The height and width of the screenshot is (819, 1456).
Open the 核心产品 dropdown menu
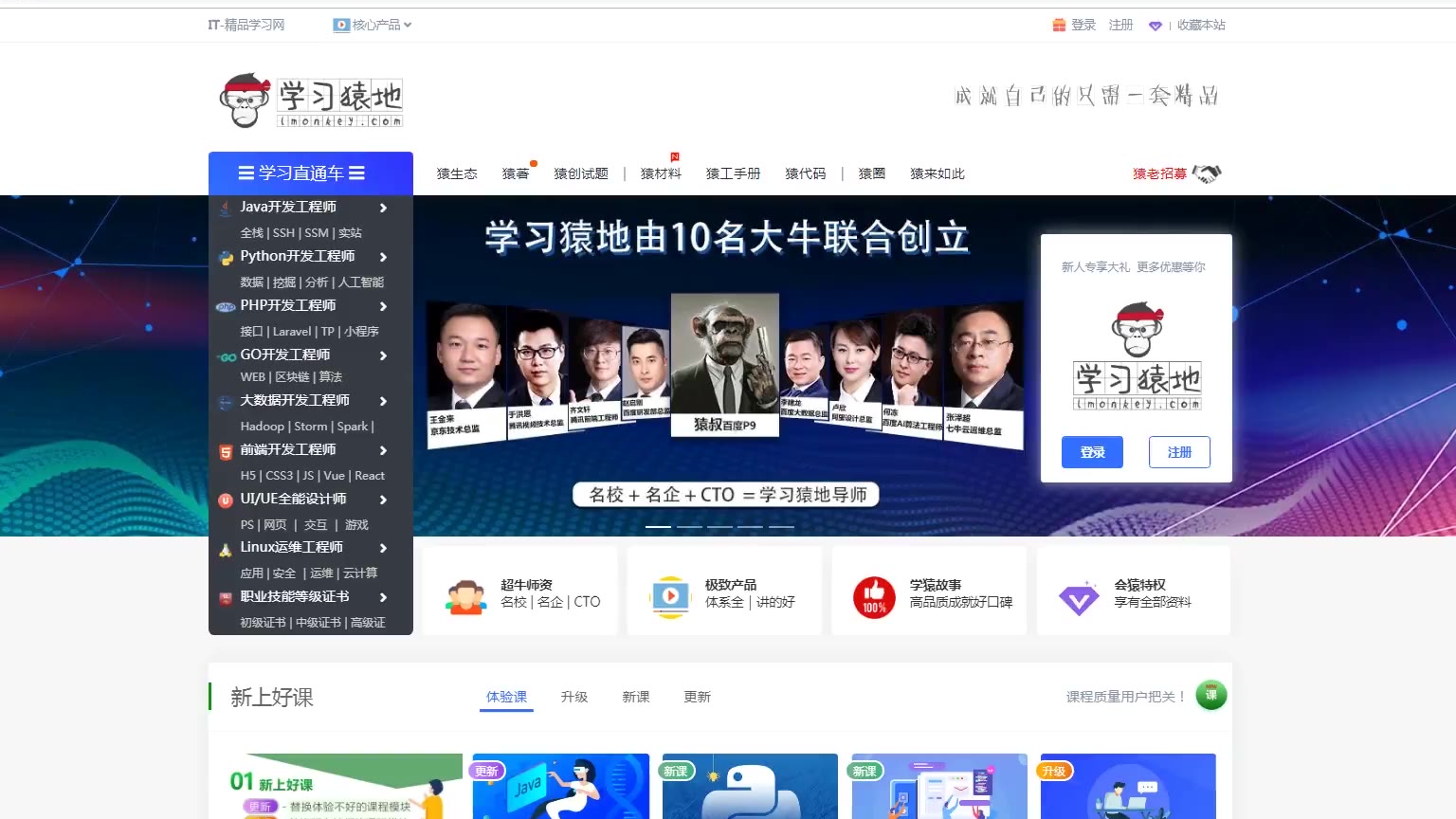tap(373, 26)
